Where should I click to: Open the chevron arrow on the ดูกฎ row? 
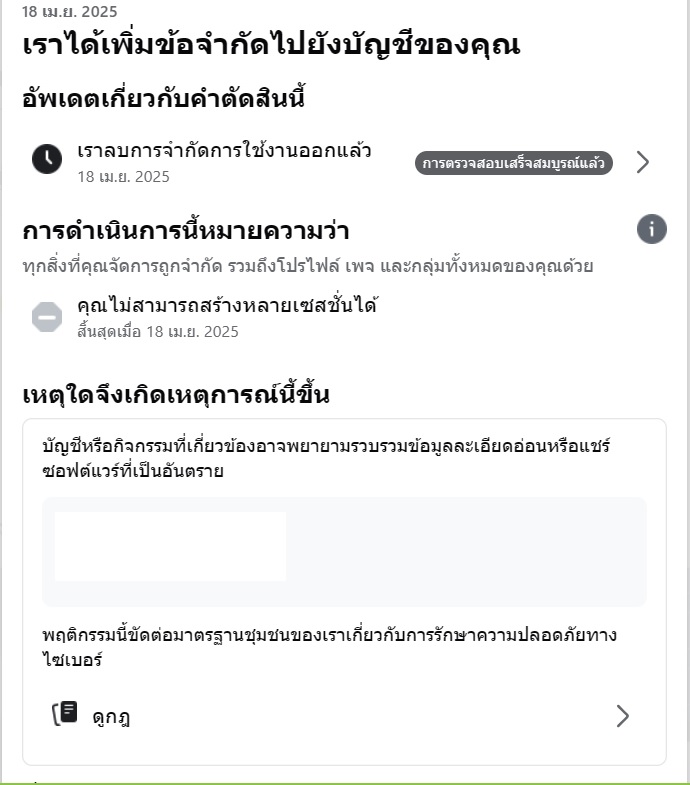(x=622, y=716)
